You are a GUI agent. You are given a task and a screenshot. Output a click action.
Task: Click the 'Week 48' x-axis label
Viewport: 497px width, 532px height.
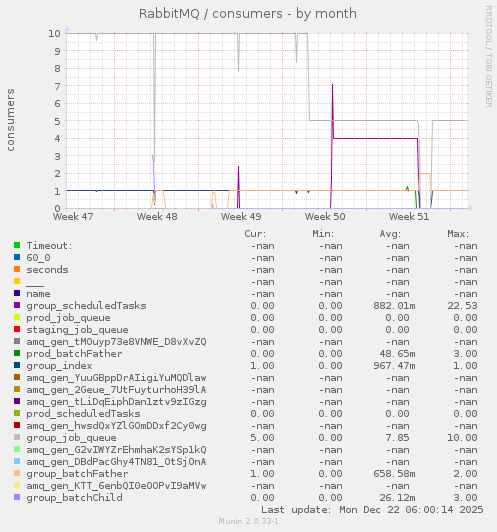[157, 216]
